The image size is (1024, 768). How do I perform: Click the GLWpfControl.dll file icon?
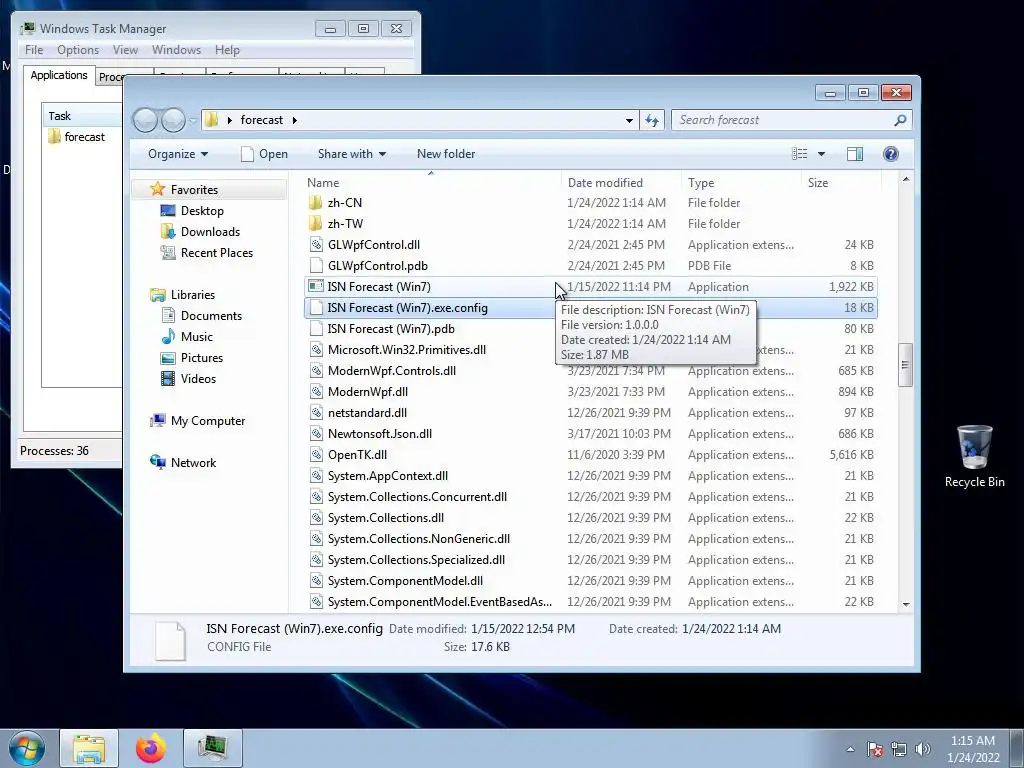click(316, 245)
